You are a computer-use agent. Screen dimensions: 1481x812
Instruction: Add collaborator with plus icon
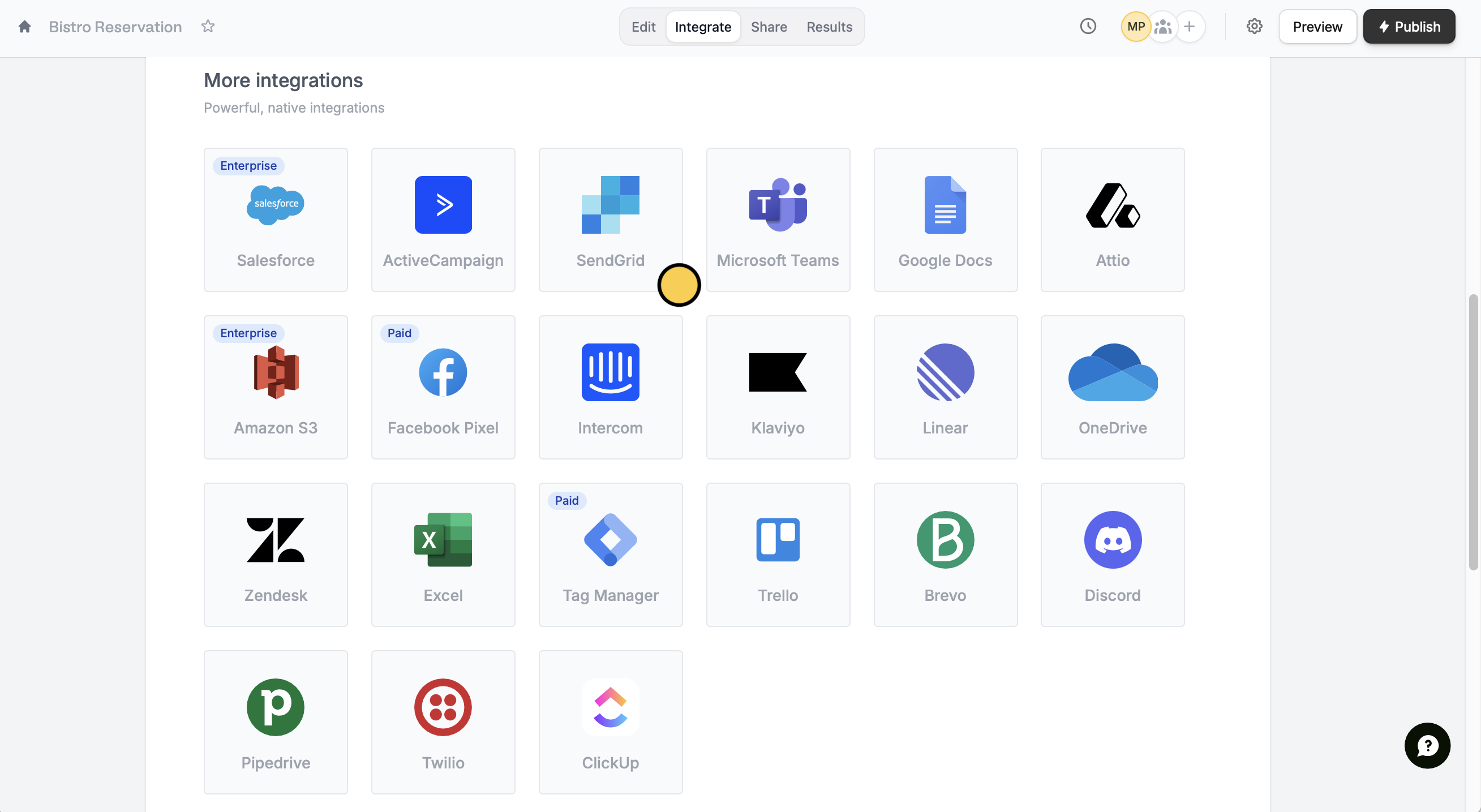pyautogui.click(x=1190, y=27)
